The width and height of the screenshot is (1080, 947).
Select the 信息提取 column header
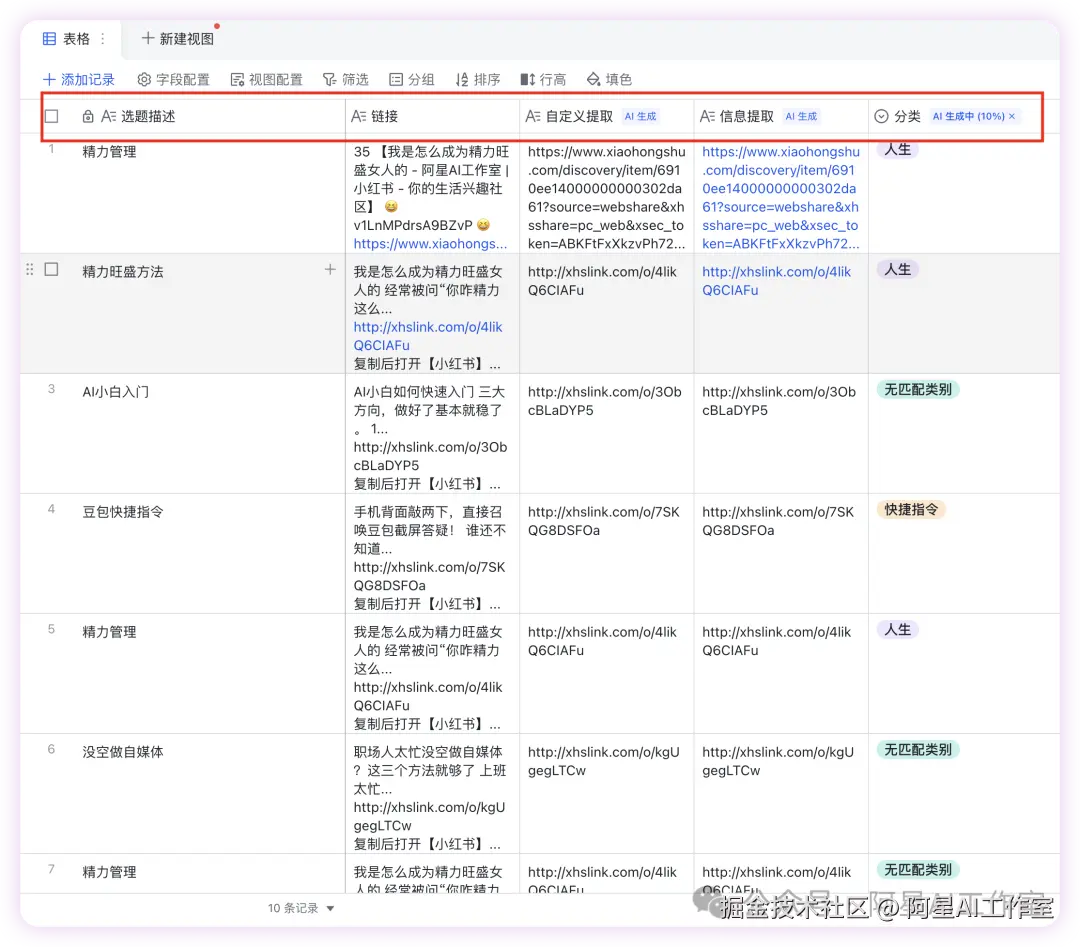pyautogui.click(x=781, y=116)
